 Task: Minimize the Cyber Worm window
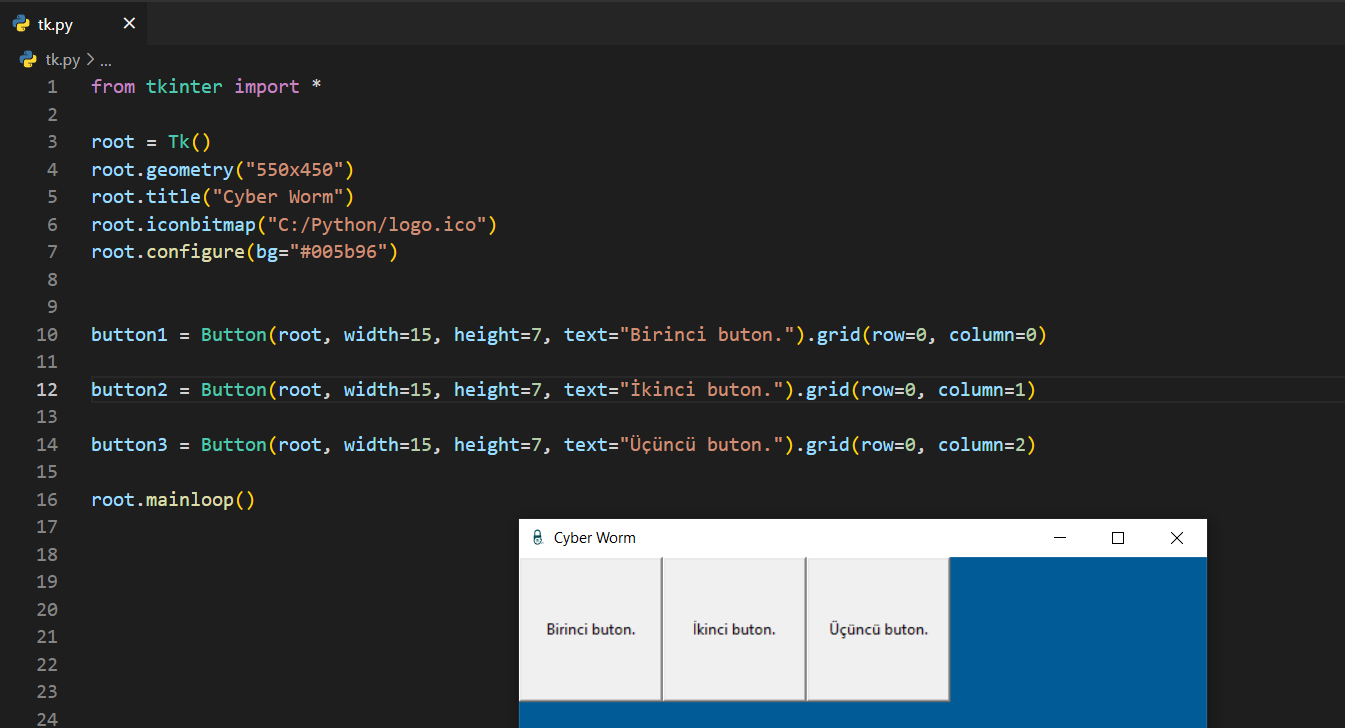click(x=1060, y=538)
